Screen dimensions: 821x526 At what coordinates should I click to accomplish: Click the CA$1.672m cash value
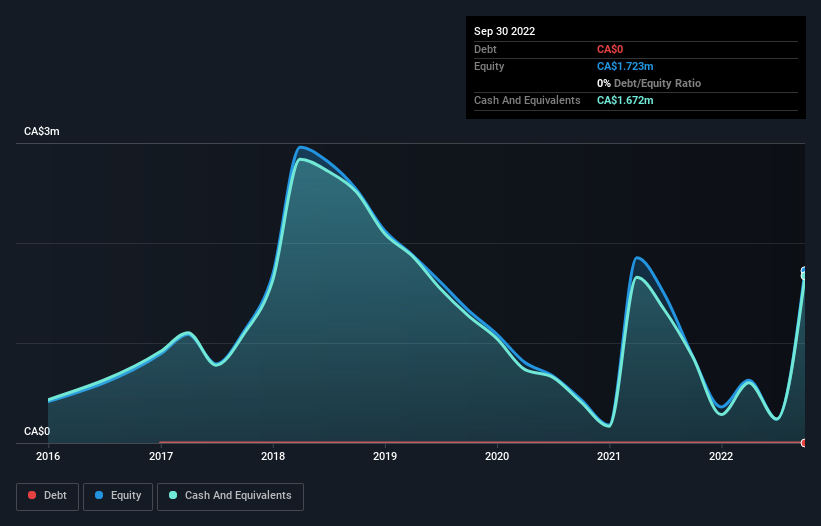[x=625, y=100]
